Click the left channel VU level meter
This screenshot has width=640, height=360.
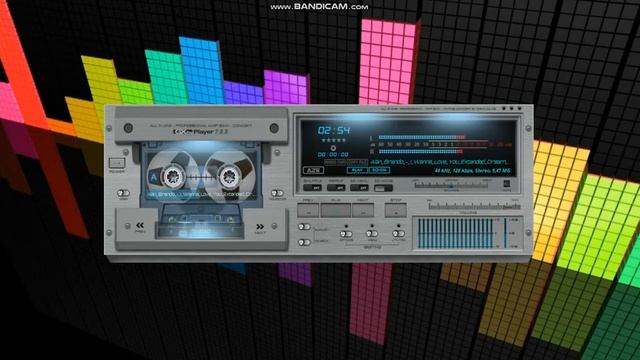tap(421, 138)
